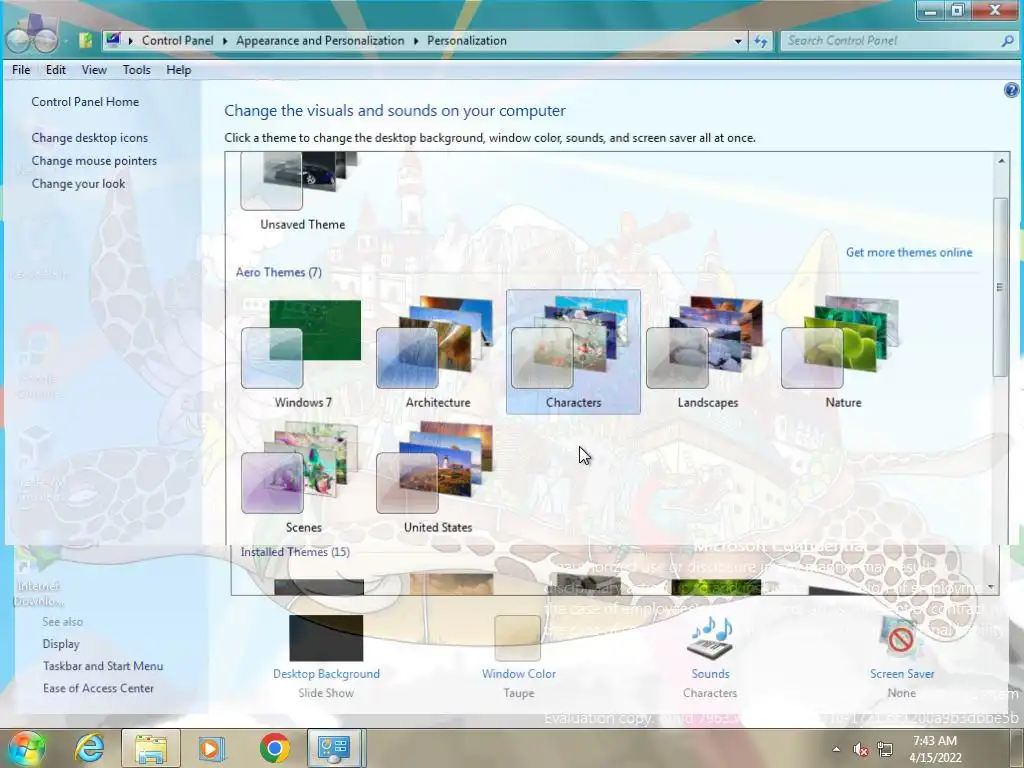Apply the Nature theme
Screen dimensions: 1024x768
point(842,353)
